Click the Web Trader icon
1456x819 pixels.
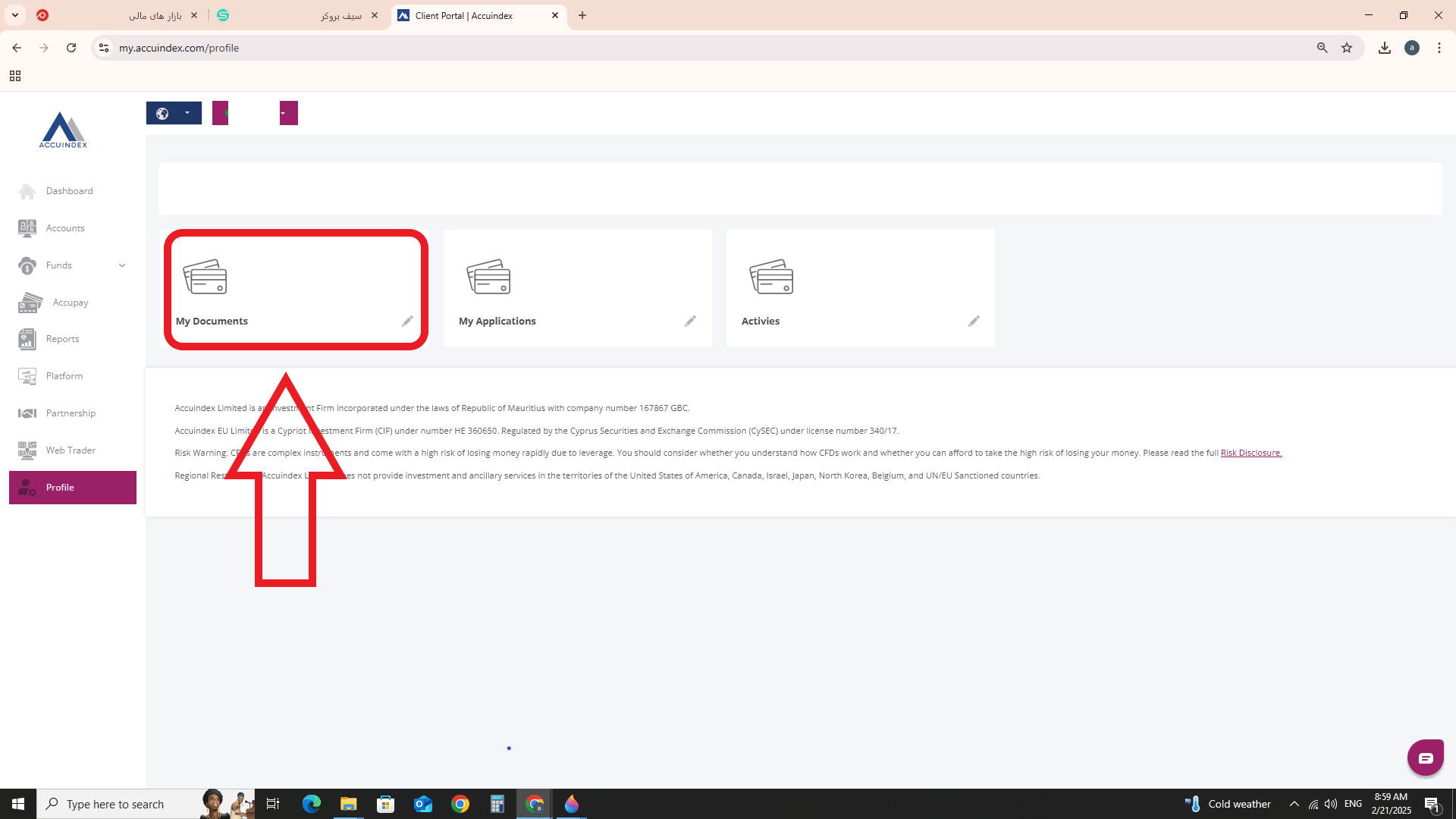(27, 450)
